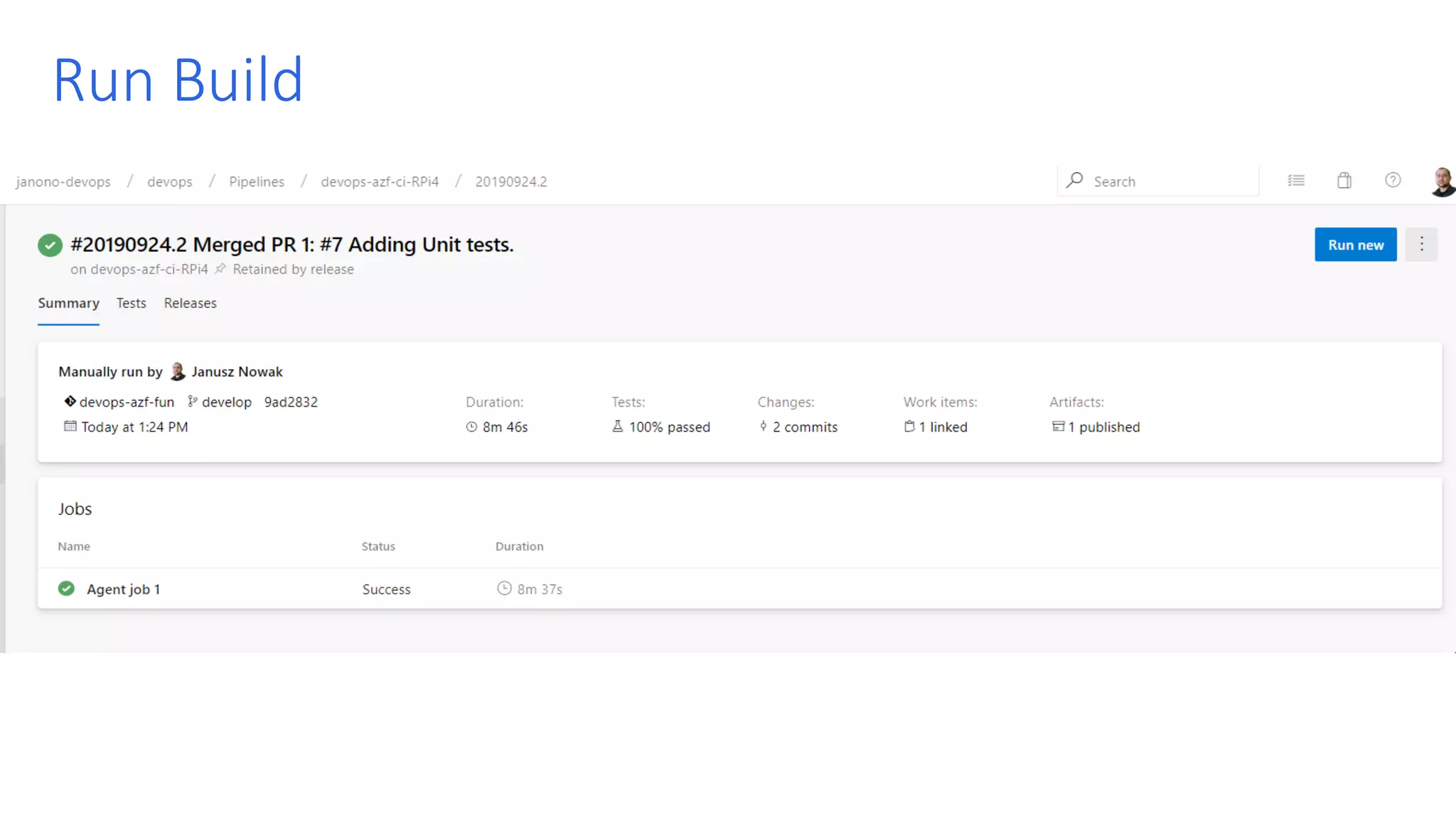Open the work items list icon in header
The width and height of the screenshot is (1456, 819).
(x=1295, y=181)
